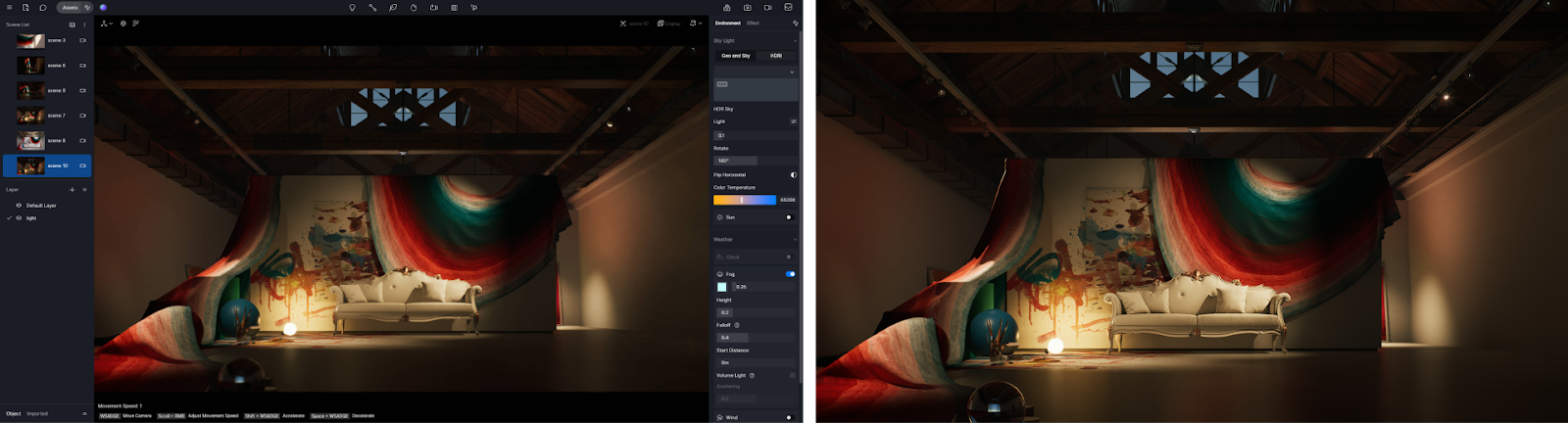Viewport: 1568px width, 423px height.
Task: Switch to the Effect tab
Action: (x=753, y=23)
